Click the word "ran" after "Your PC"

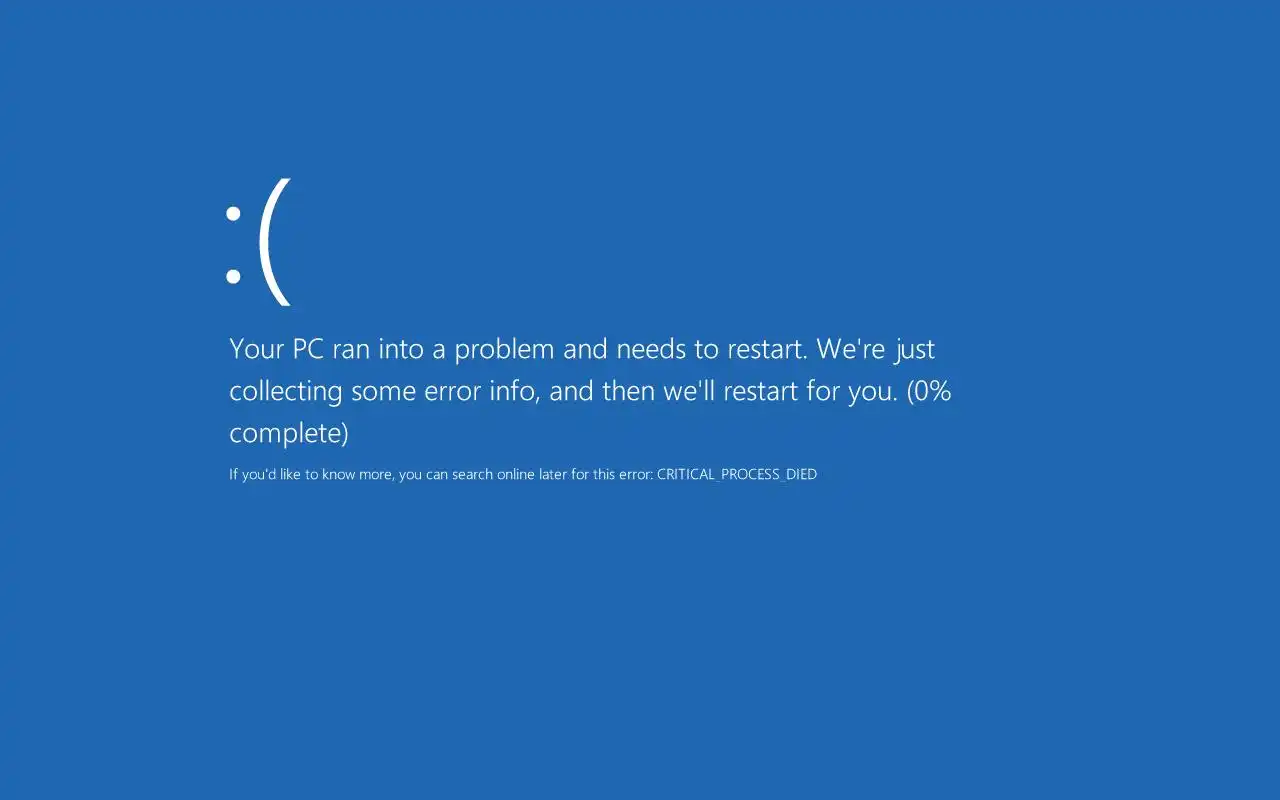[351, 351]
